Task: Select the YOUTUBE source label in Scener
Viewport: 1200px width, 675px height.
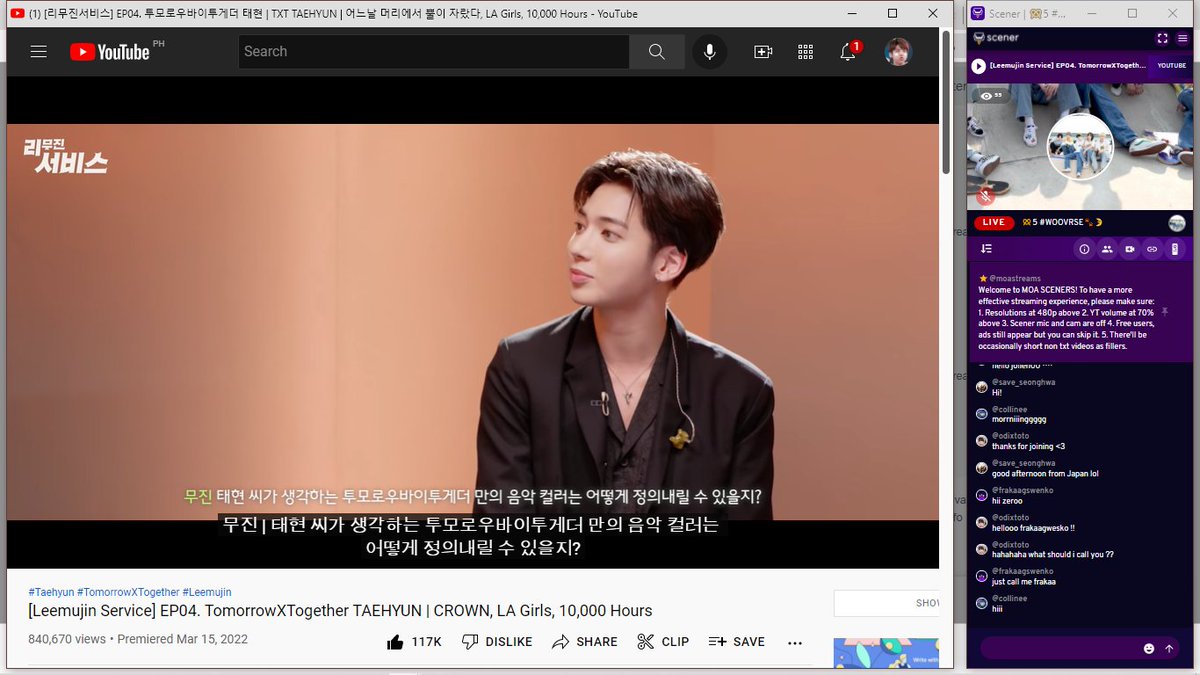Action: 1171,66
